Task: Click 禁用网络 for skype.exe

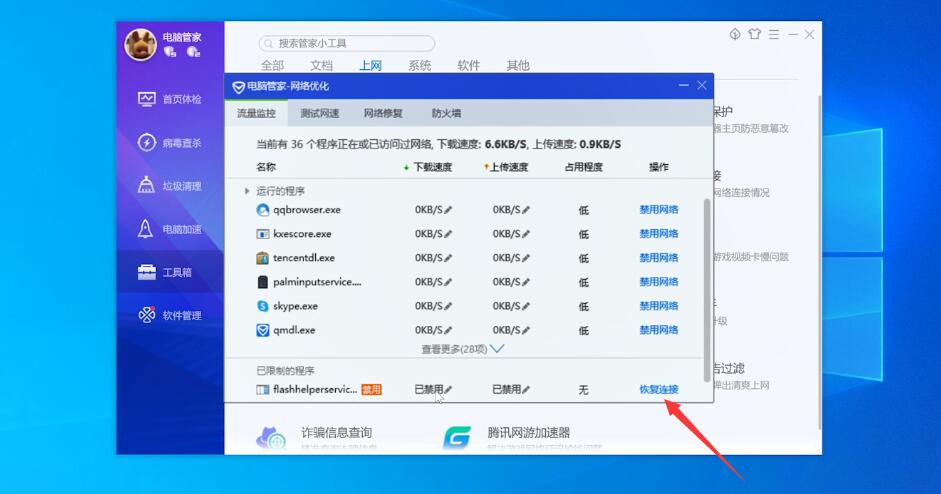Action: coord(658,306)
